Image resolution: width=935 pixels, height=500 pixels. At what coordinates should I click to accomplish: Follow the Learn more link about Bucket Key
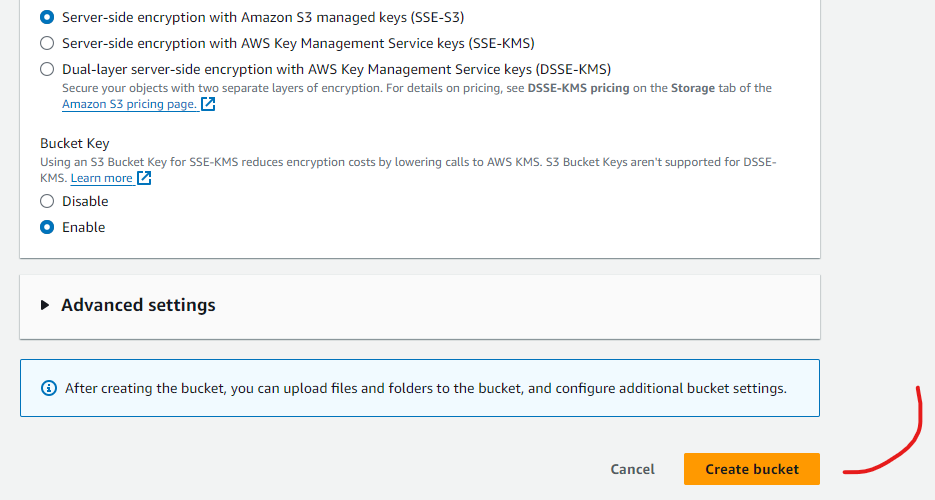pos(101,178)
